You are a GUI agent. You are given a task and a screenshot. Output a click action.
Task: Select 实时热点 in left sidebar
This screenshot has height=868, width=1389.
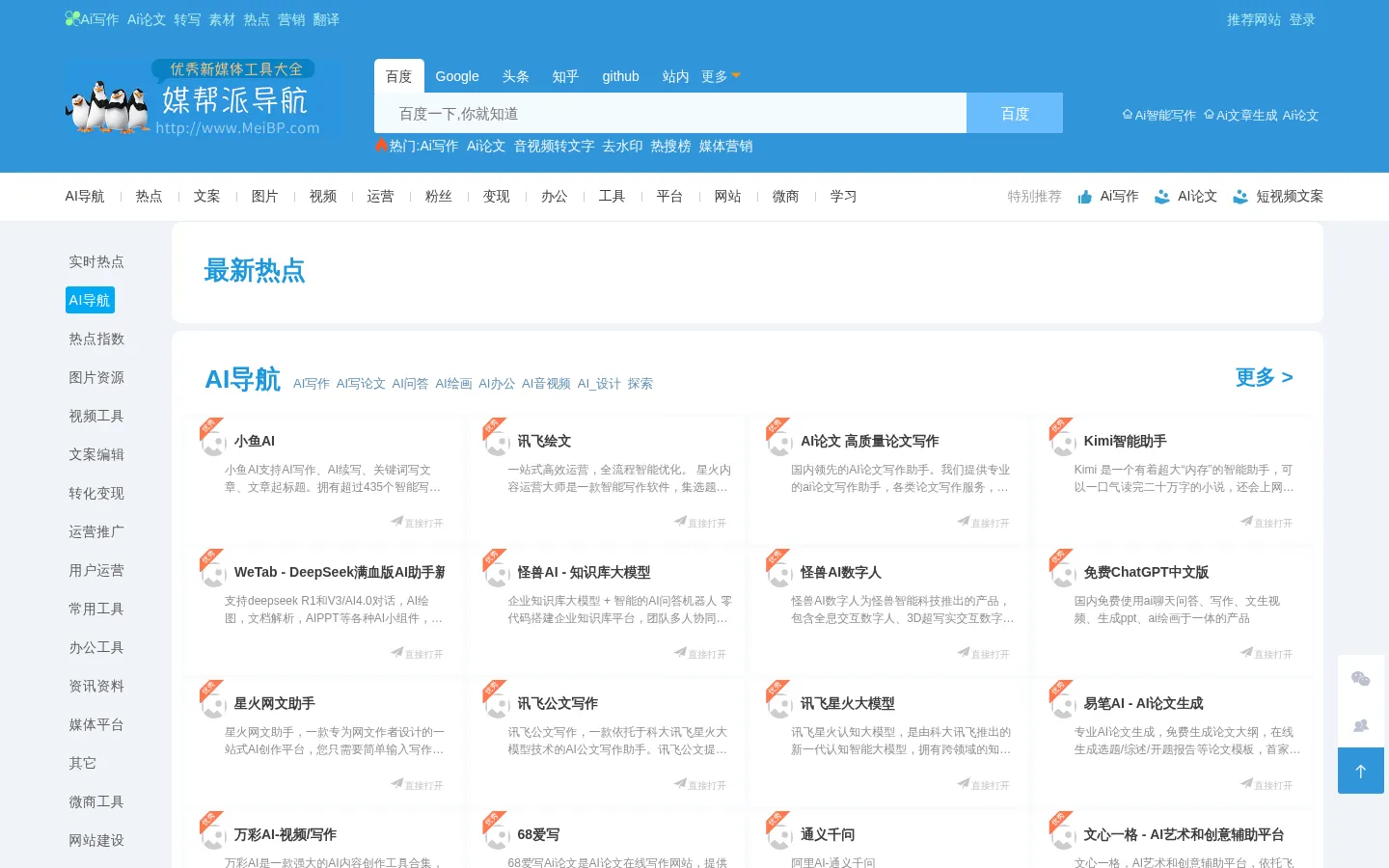(x=96, y=261)
